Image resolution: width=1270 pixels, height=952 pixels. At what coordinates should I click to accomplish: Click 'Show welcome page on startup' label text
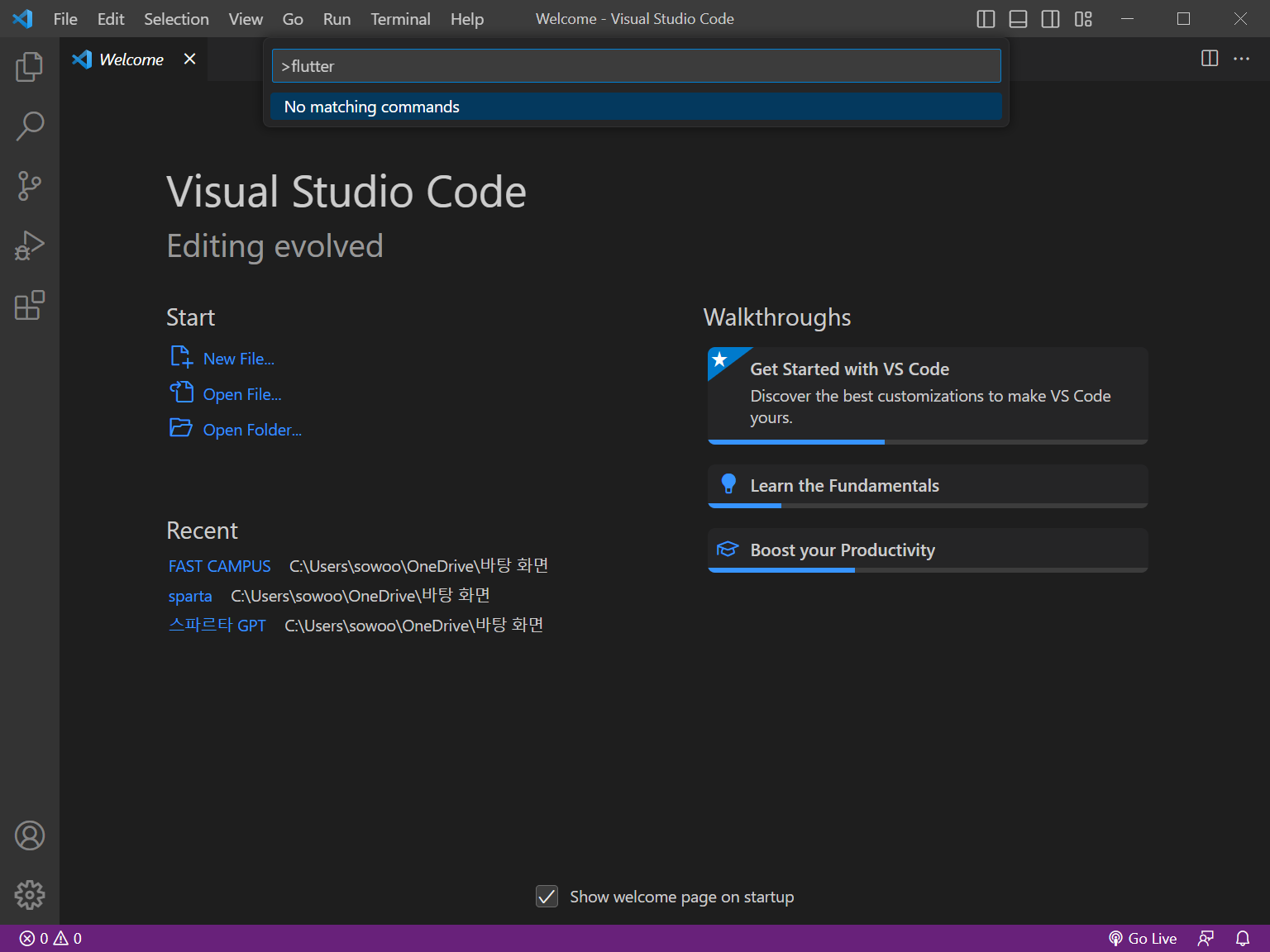click(x=682, y=897)
